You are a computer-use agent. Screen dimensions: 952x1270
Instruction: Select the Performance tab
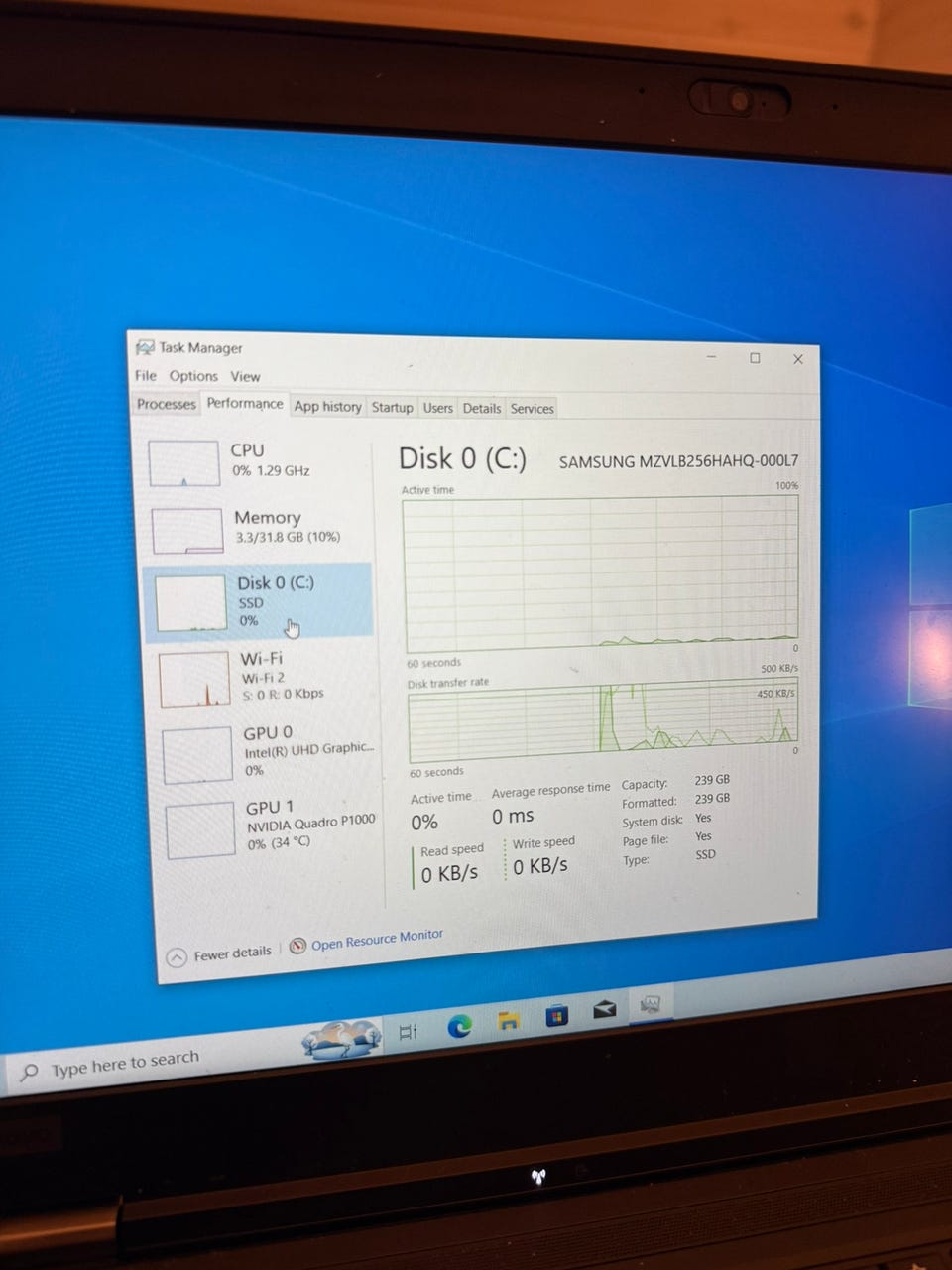(x=245, y=404)
